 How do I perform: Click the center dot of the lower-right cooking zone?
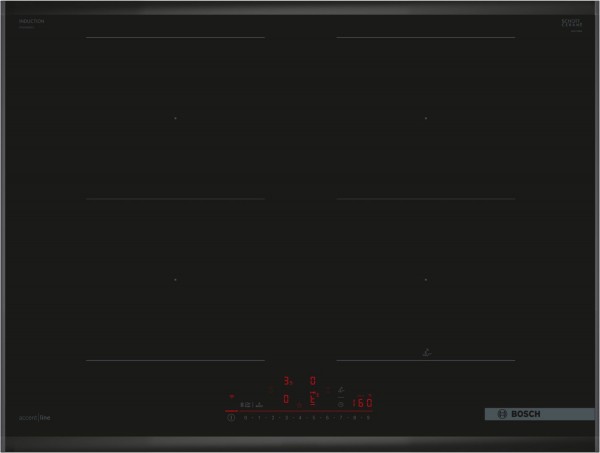pos(426,280)
